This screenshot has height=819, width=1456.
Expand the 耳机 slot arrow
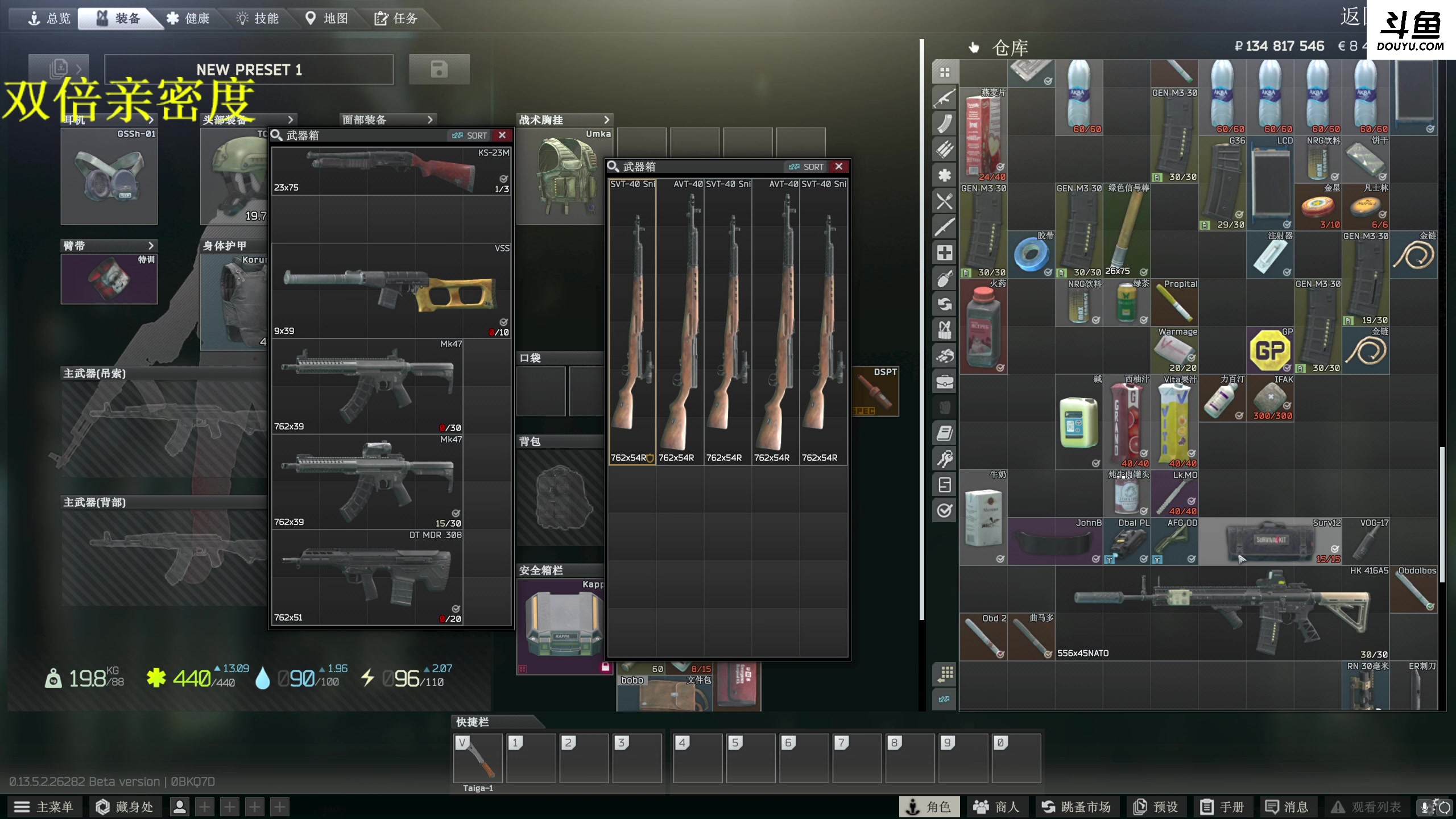pos(151,120)
